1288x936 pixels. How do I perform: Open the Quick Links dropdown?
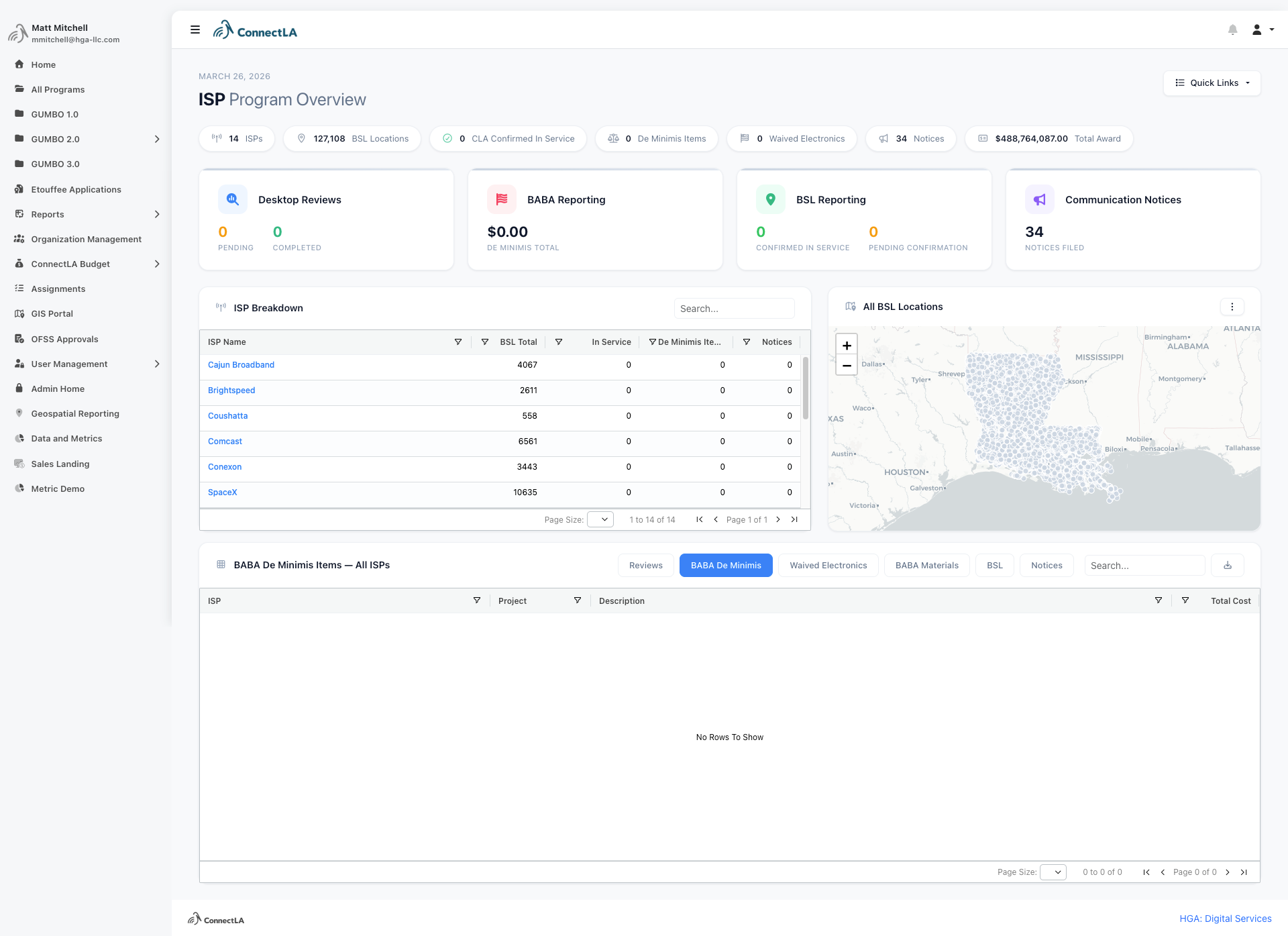(1212, 83)
